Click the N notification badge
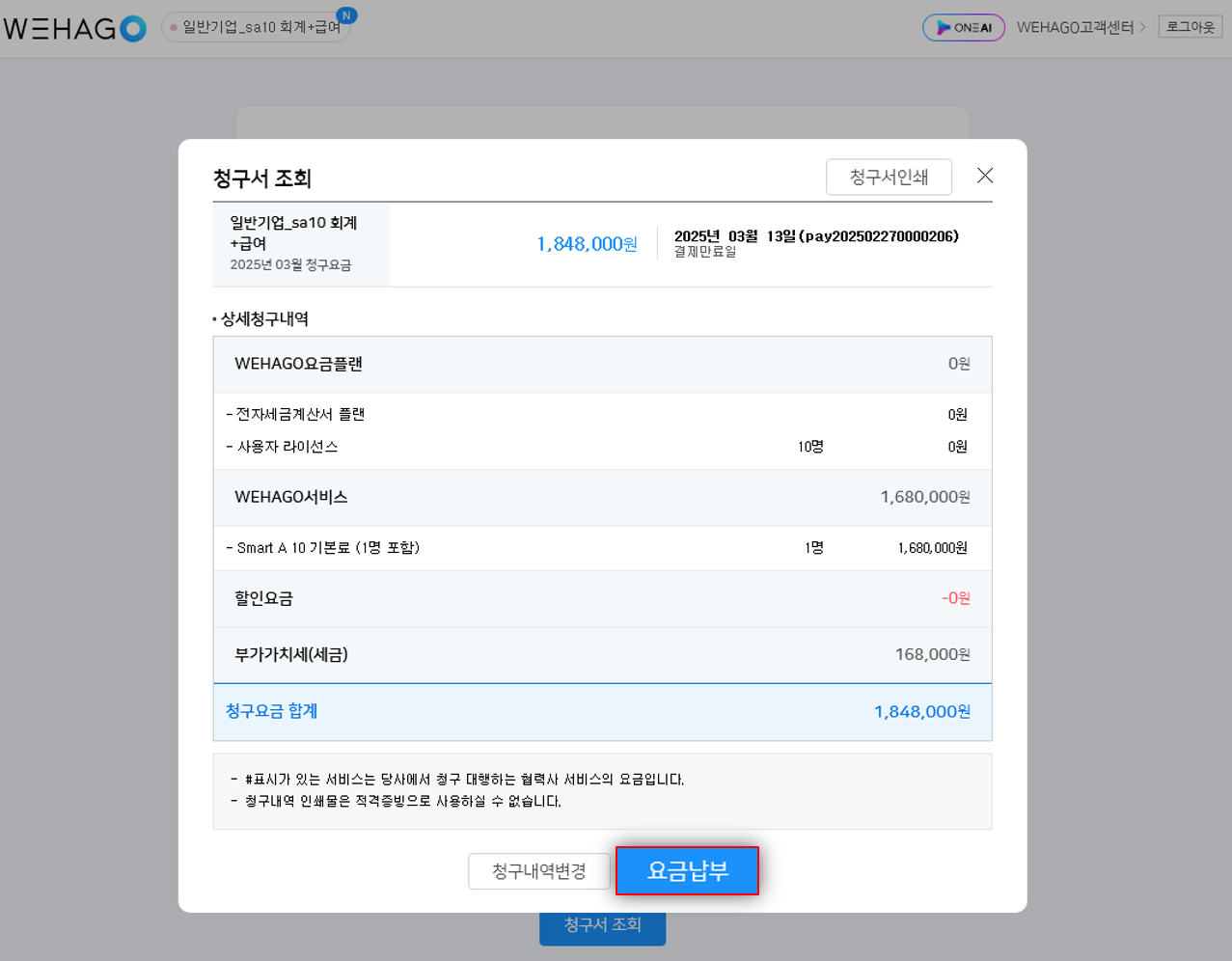The width and height of the screenshot is (1232, 961). [346, 15]
